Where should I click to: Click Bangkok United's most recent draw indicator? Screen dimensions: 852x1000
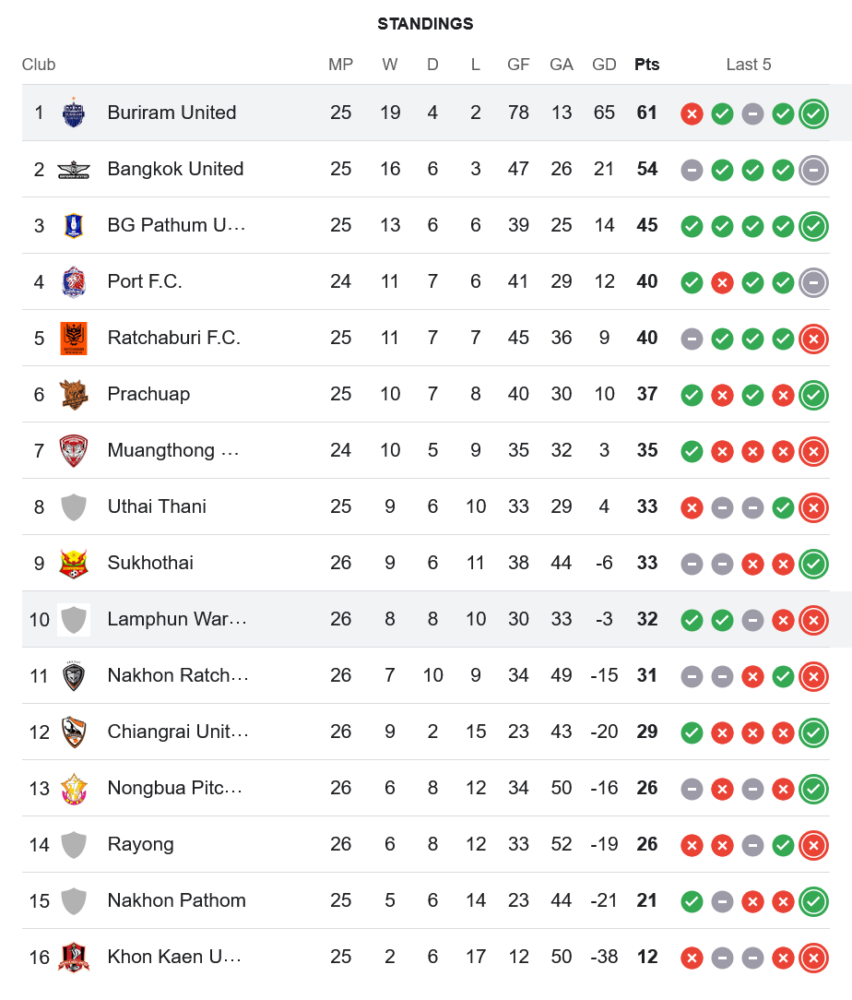[x=814, y=170]
